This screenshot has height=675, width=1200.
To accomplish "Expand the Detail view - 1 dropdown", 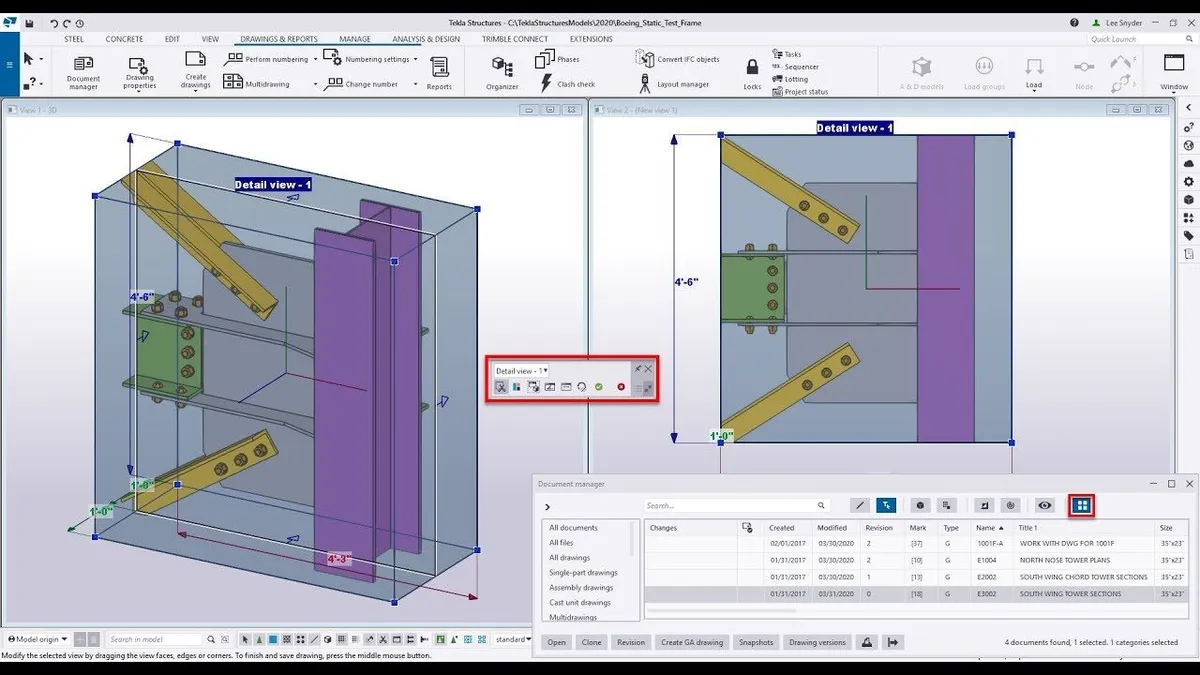I will pyautogui.click(x=545, y=370).
